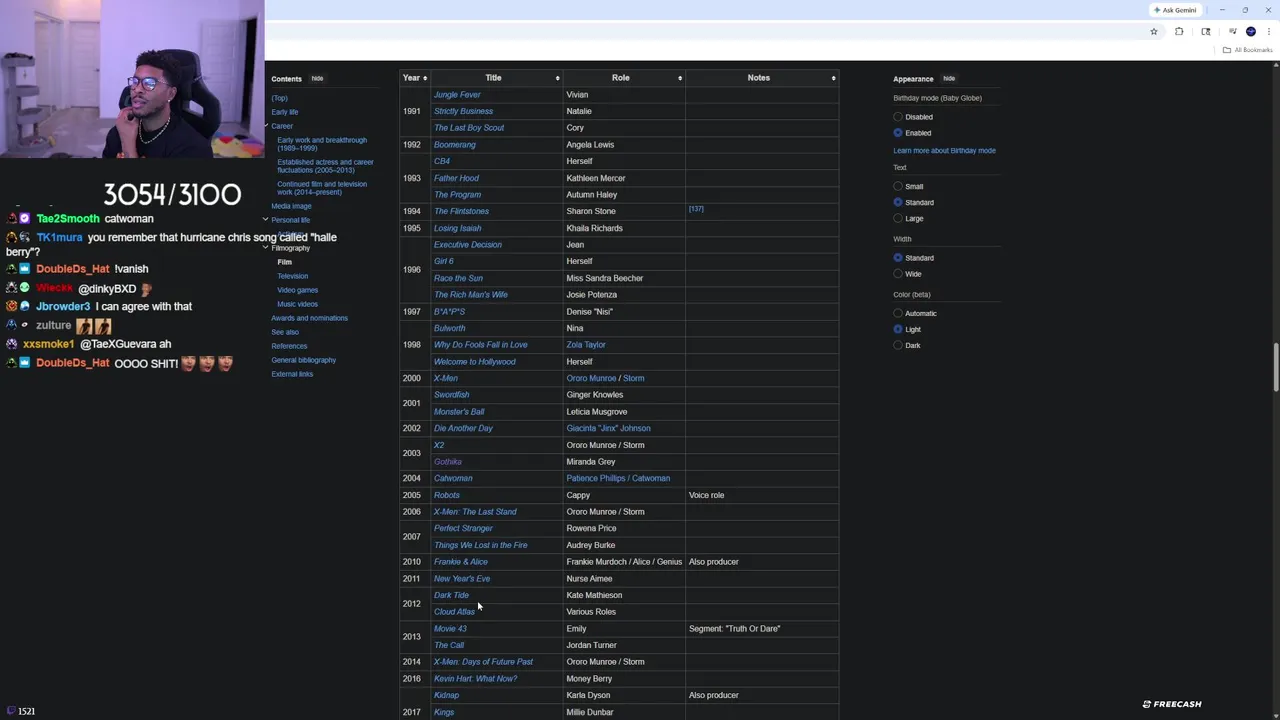Viewport: 1280px width, 720px height.
Task: Sort the table by the Notes column
Action: click(x=762, y=78)
